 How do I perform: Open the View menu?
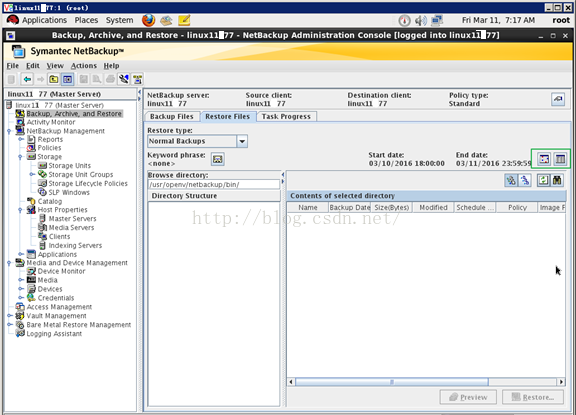click(55, 66)
